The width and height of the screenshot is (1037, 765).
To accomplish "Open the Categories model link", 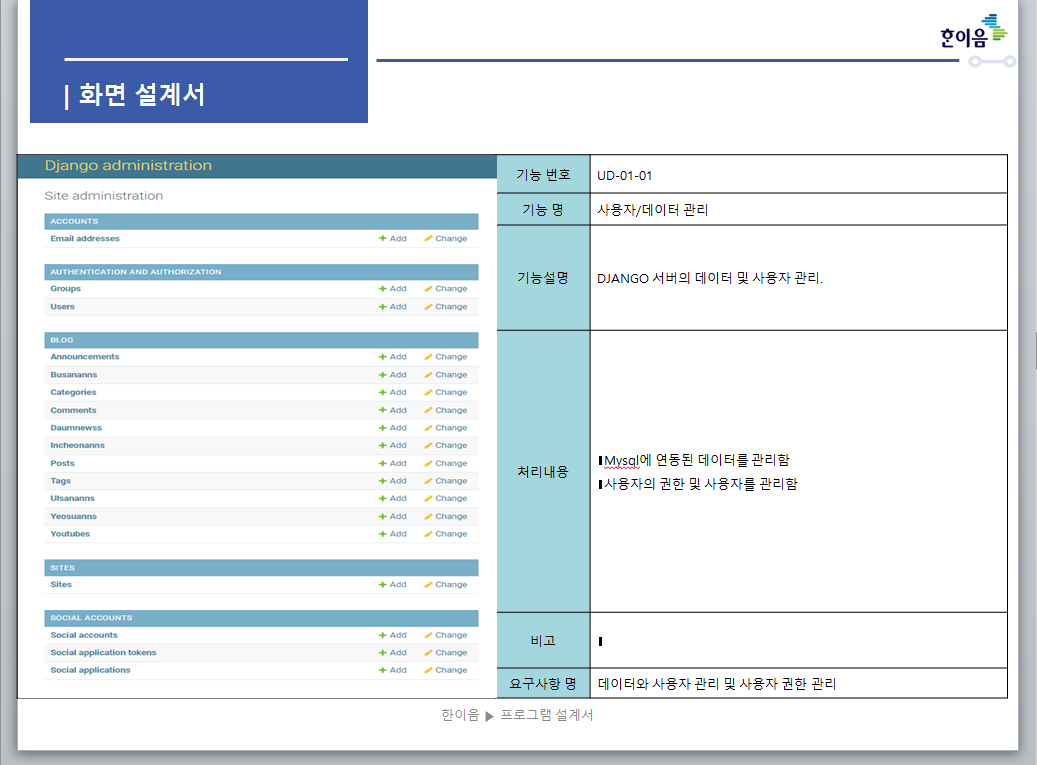I will (x=73, y=393).
